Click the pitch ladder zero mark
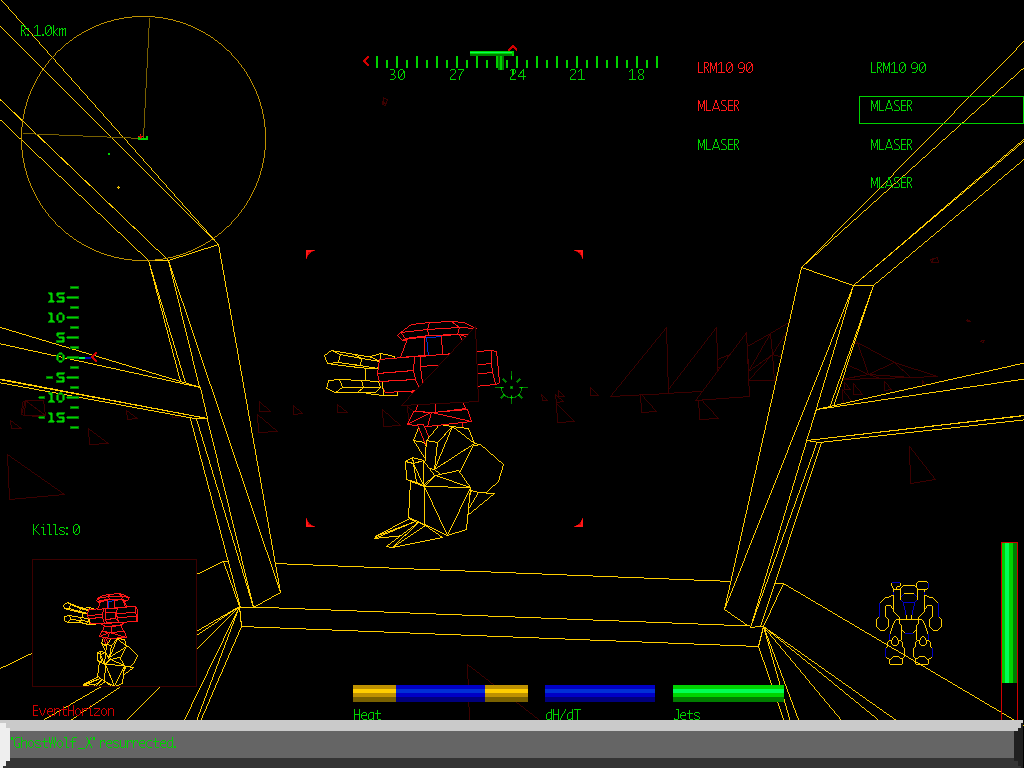 60,356
